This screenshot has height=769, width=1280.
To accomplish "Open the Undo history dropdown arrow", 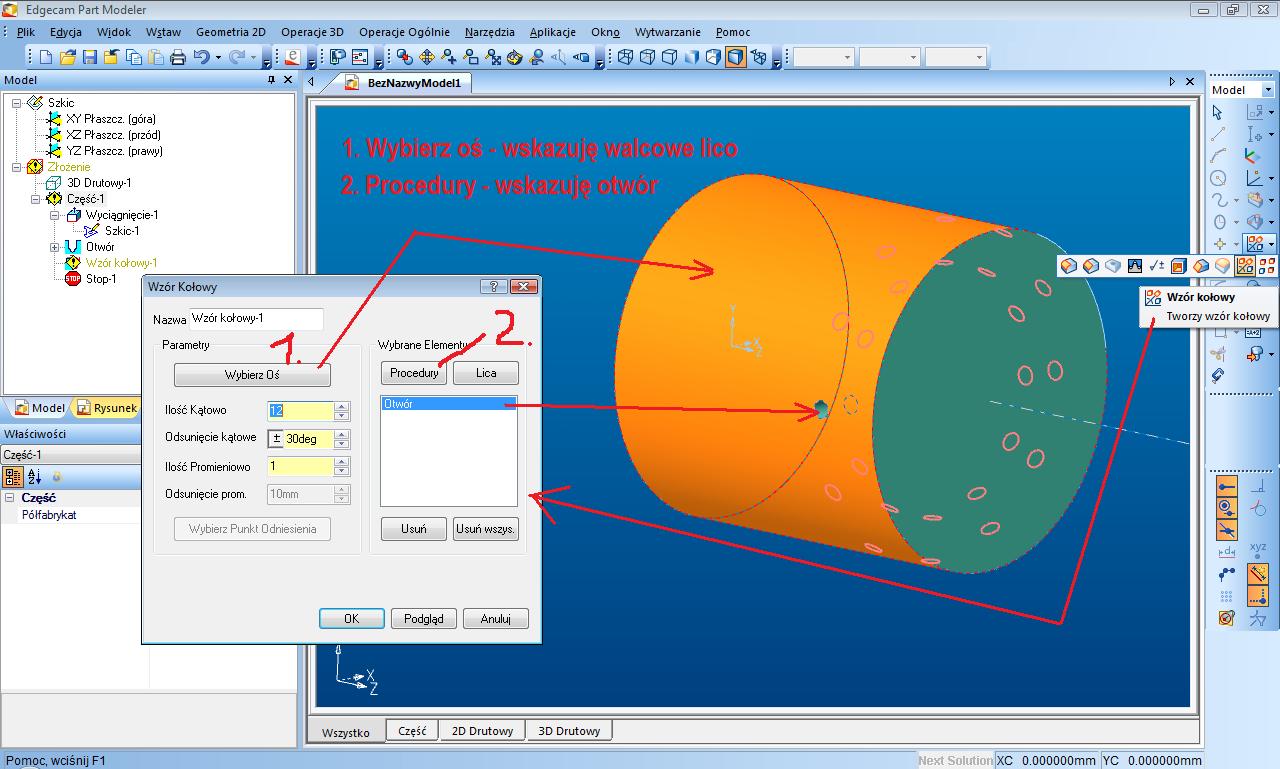I will [x=219, y=57].
